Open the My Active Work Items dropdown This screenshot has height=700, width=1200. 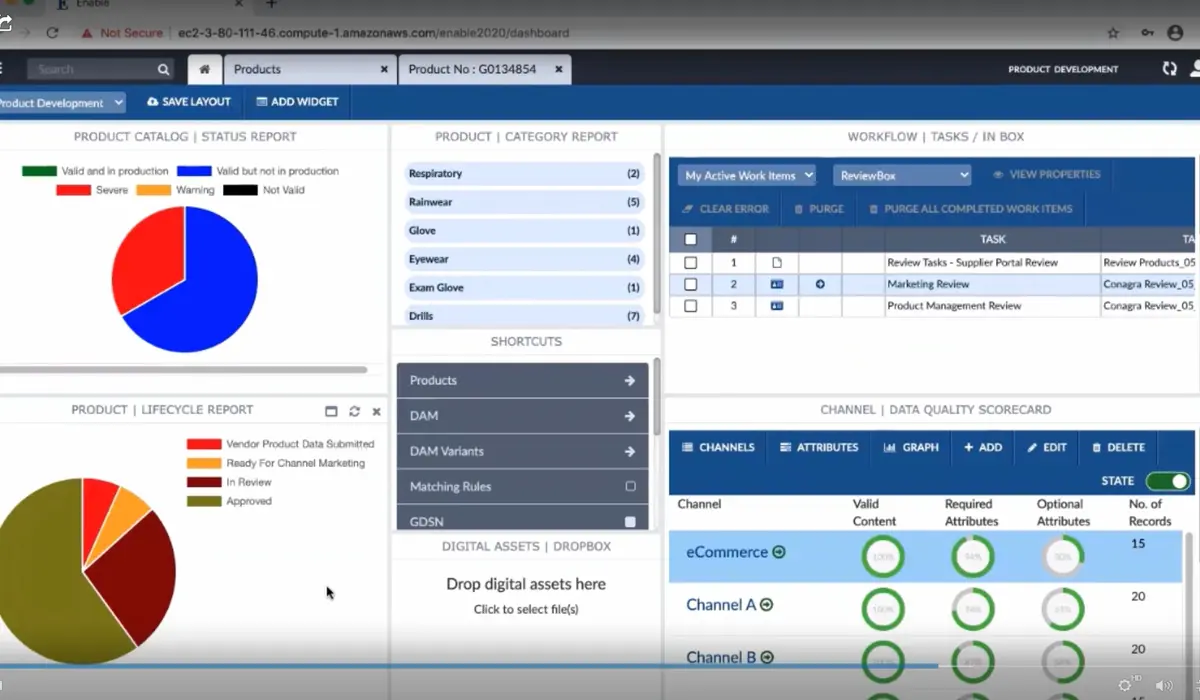coord(747,175)
